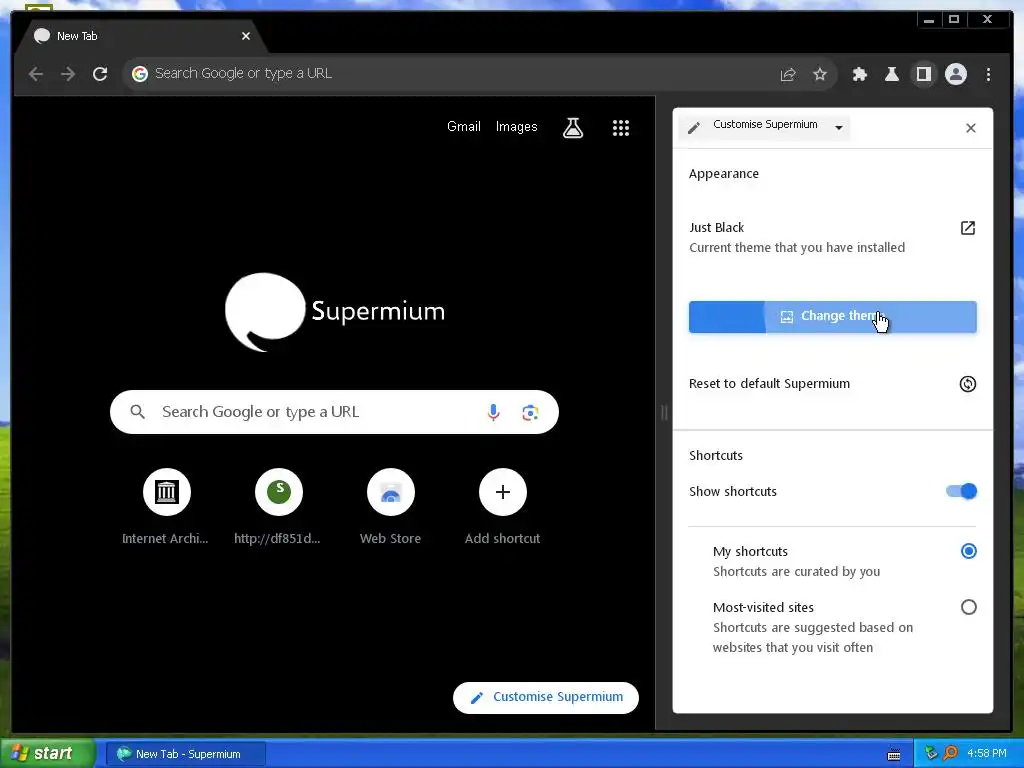Open the experiments flask in toolbar
Screen dimensions: 1024x768
891,74
